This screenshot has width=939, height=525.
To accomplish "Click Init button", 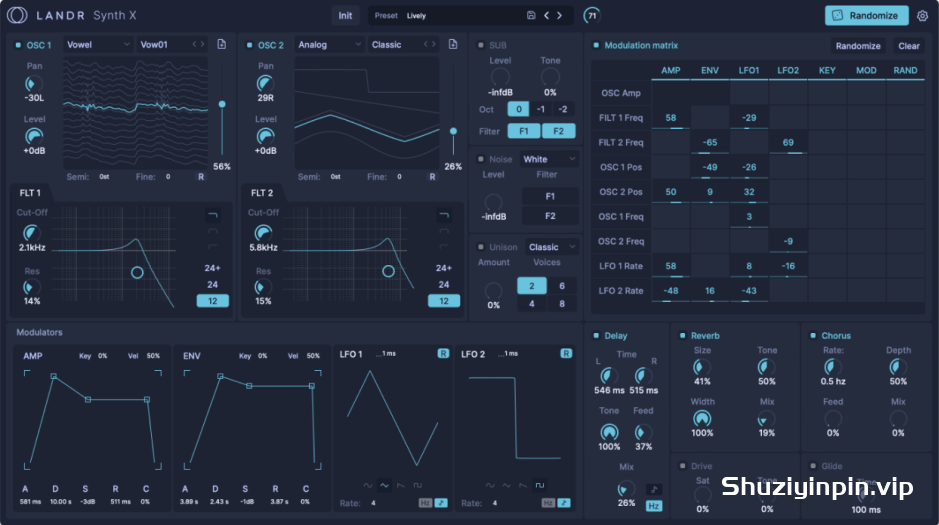I will click(346, 16).
